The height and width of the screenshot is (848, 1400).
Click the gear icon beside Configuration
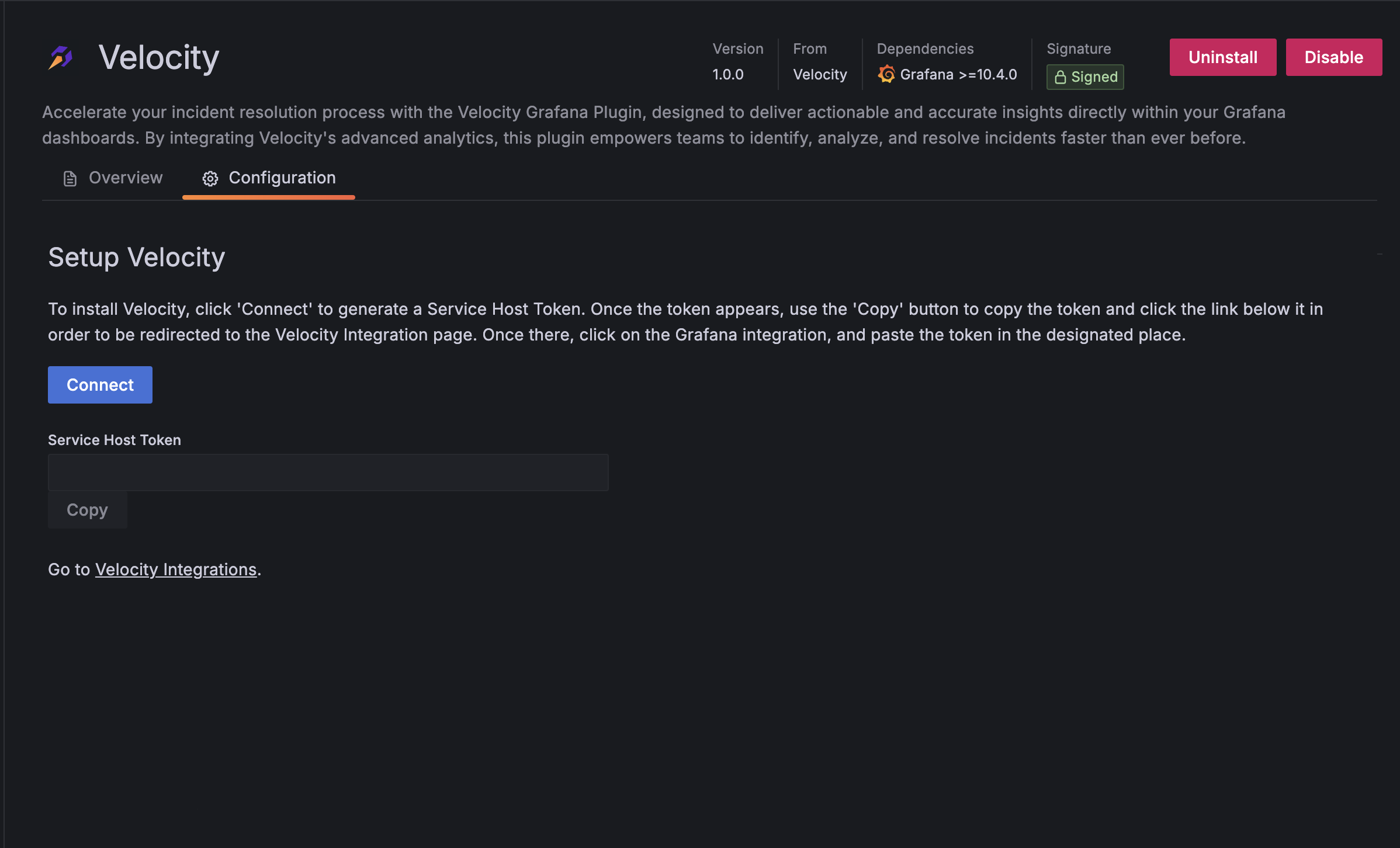(x=210, y=178)
